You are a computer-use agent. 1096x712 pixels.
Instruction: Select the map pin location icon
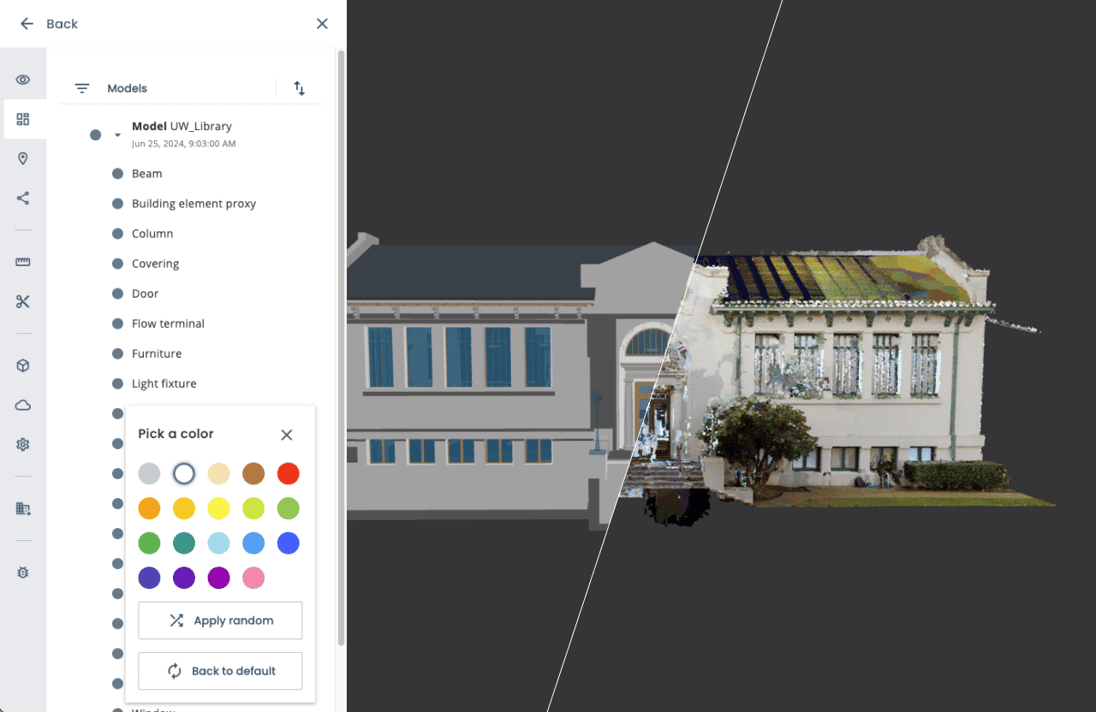23,159
